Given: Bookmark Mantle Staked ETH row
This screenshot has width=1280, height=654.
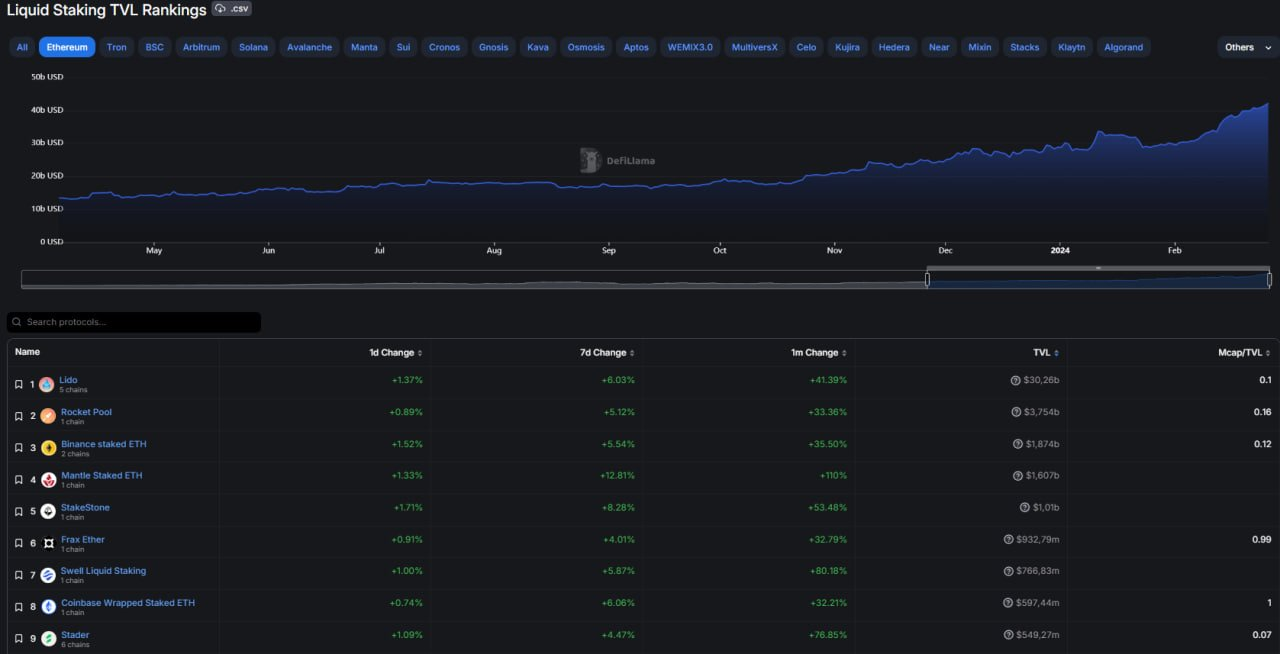Looking at the screenshot, I should point(18,480).
